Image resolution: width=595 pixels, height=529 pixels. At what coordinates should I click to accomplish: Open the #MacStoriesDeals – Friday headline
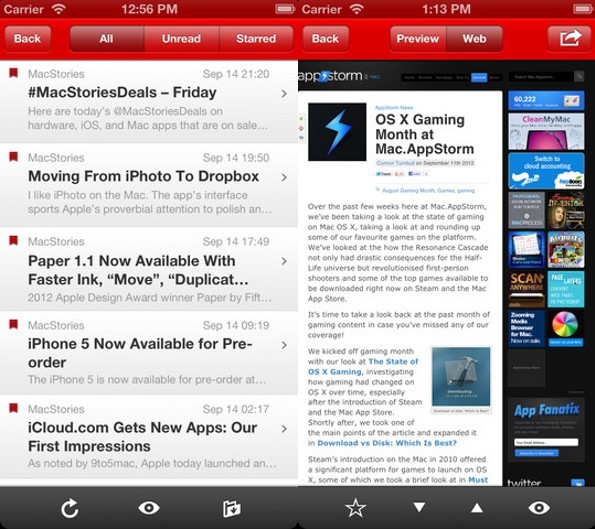tap(122, 93)
